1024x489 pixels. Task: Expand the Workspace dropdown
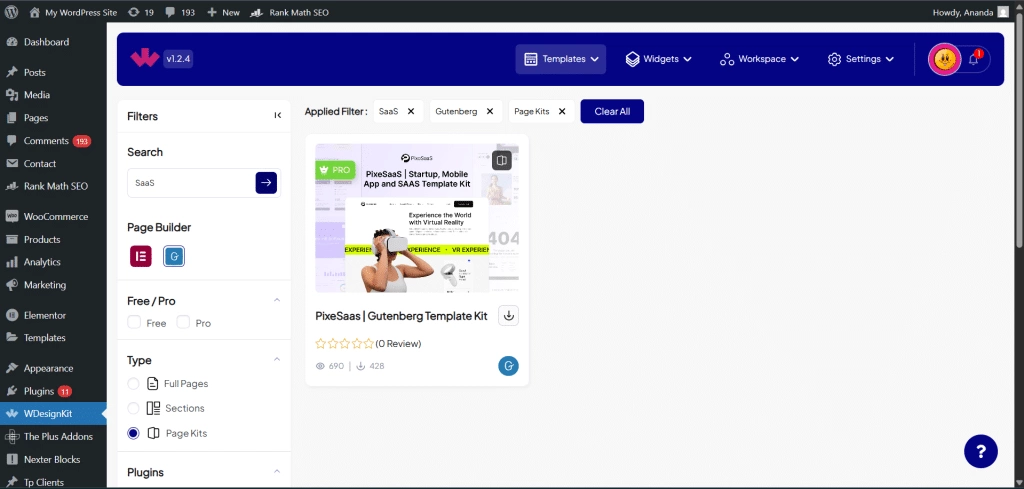[760, 59]
